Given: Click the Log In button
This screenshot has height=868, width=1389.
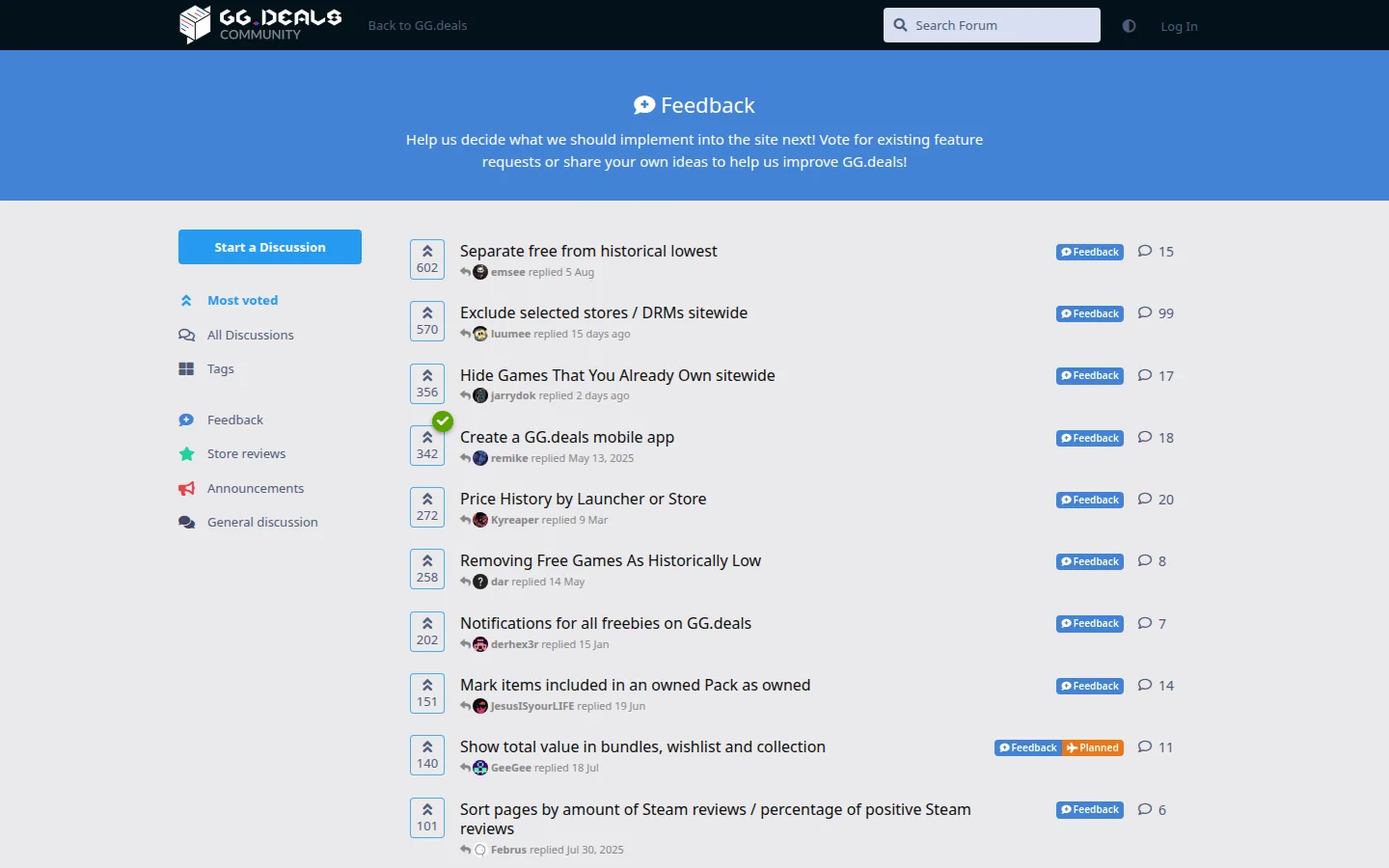Looking at the screenshot, I should [1179, 26].
